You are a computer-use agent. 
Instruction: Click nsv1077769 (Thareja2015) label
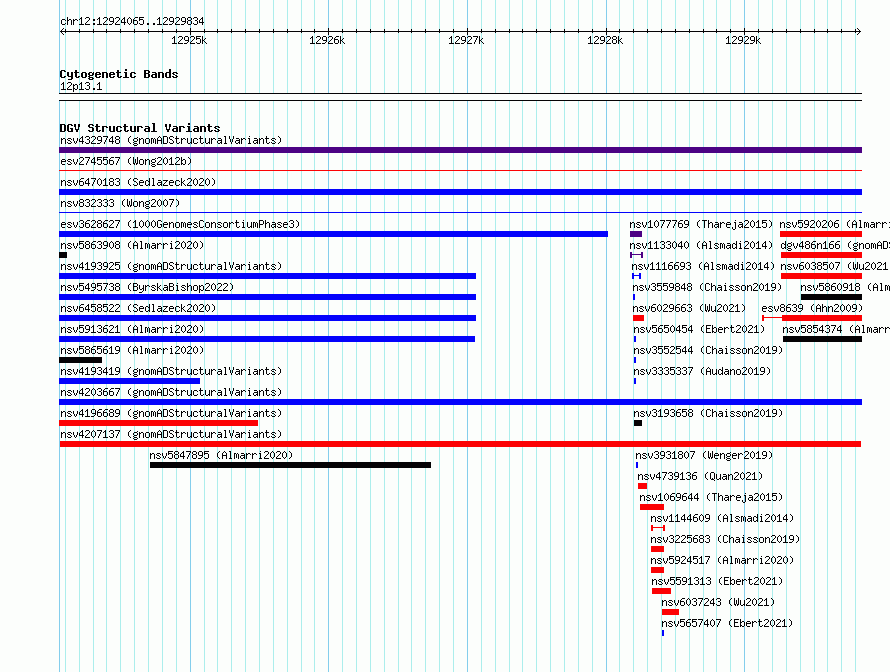tap(701, 224)
